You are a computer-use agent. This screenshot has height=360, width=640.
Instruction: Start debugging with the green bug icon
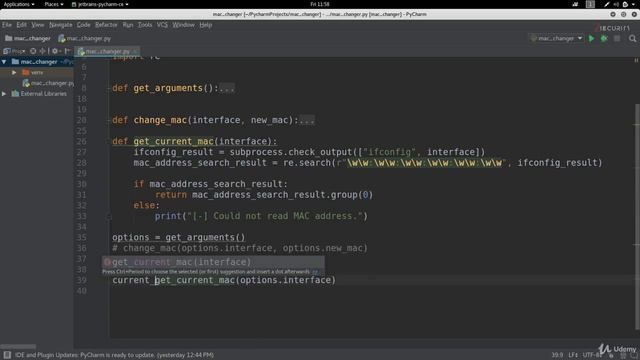coord(604,38)
